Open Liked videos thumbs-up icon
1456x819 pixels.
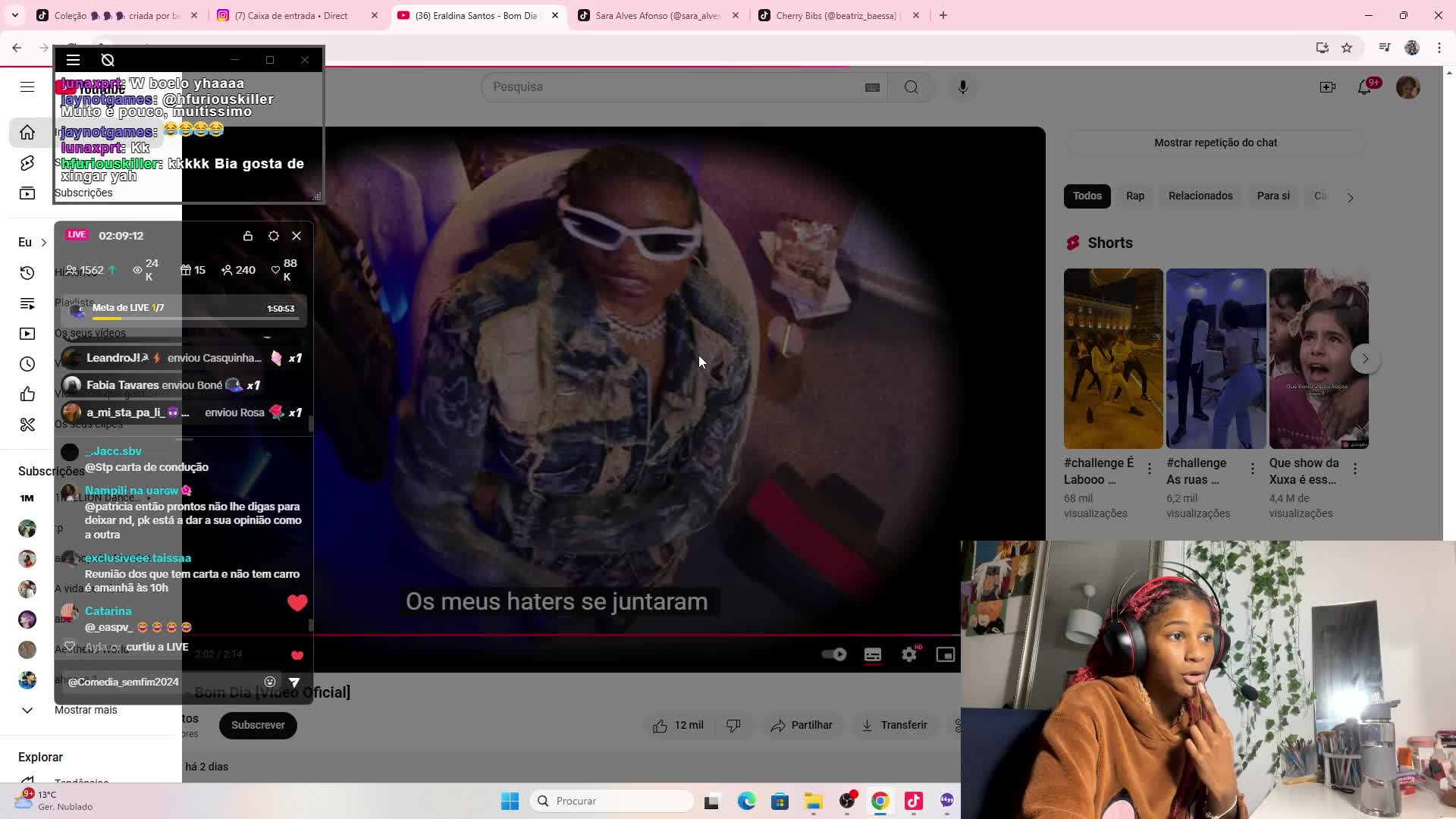pyautogui.click(x=27, y=394)
